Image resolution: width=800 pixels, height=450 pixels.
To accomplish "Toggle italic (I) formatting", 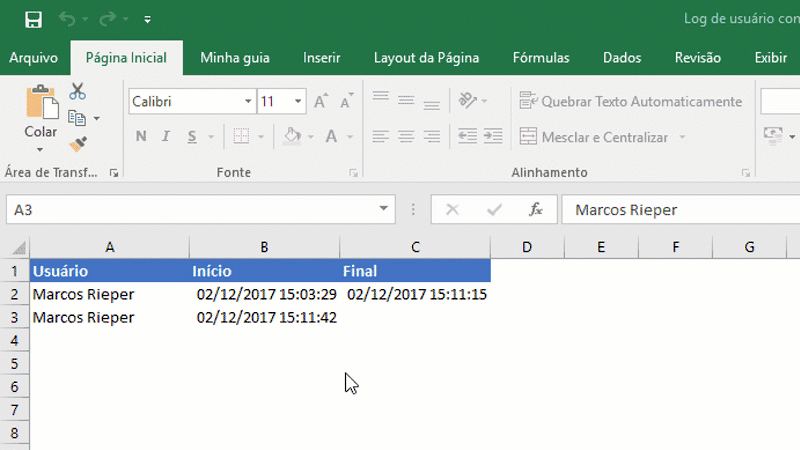I will click(166, 136).
